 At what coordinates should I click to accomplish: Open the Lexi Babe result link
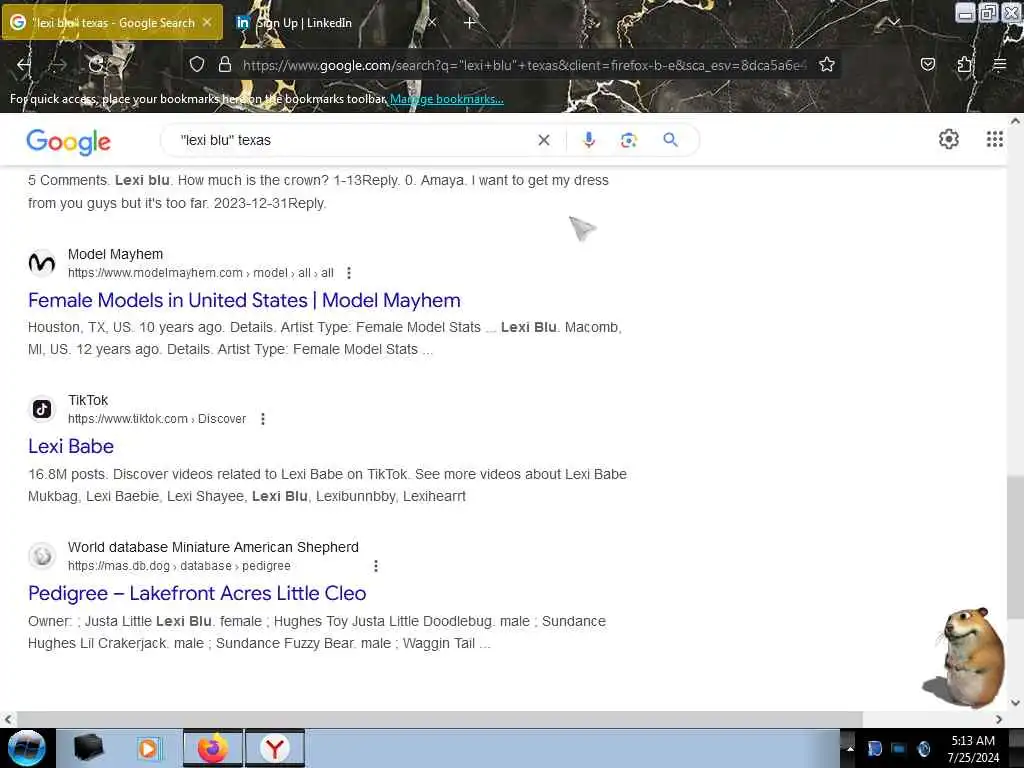(x=71, y=447)
